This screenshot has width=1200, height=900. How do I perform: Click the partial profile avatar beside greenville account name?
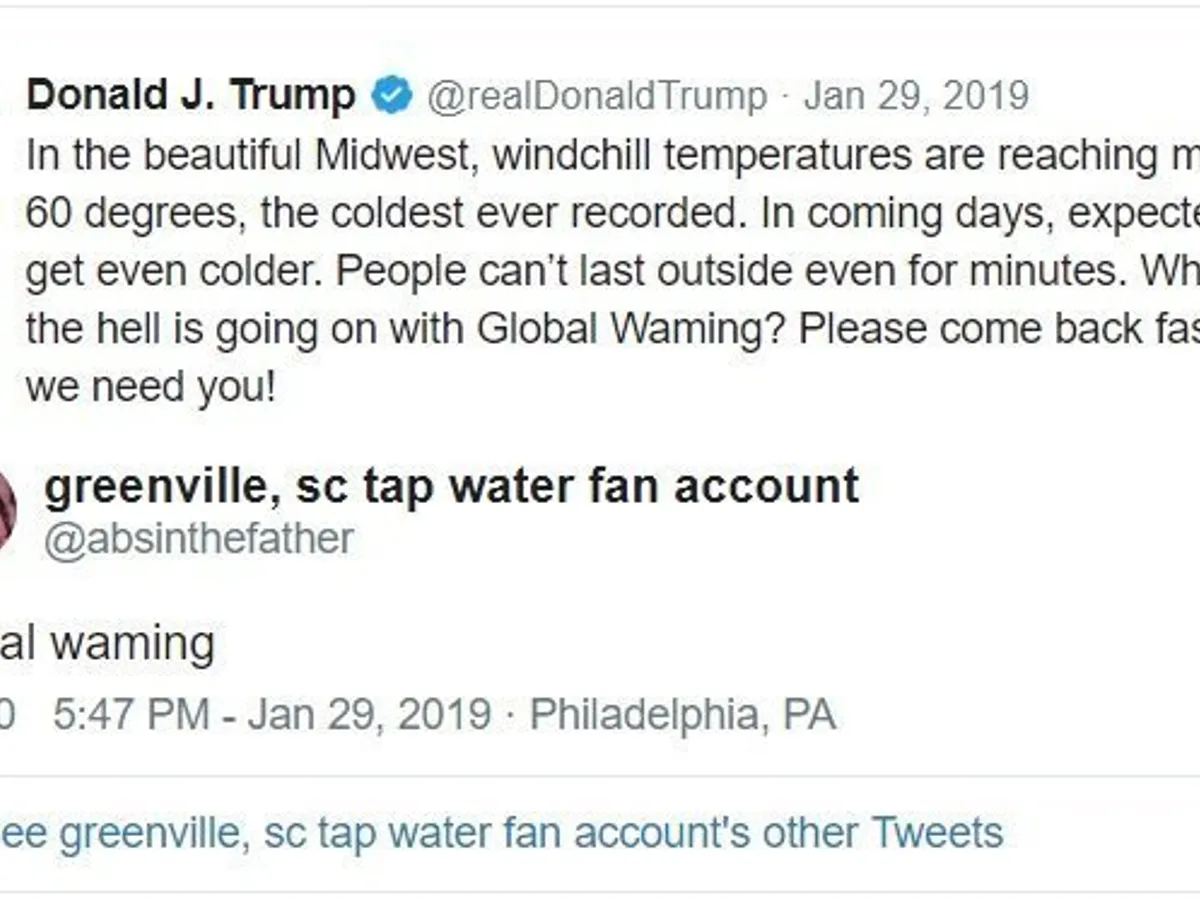pos(7,510)
